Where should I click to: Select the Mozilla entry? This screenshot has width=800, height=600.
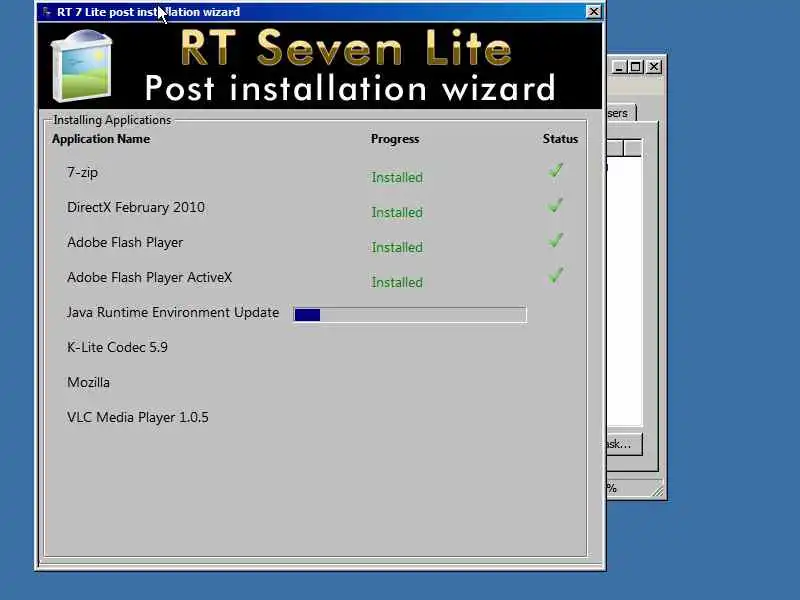coord(88,382)
